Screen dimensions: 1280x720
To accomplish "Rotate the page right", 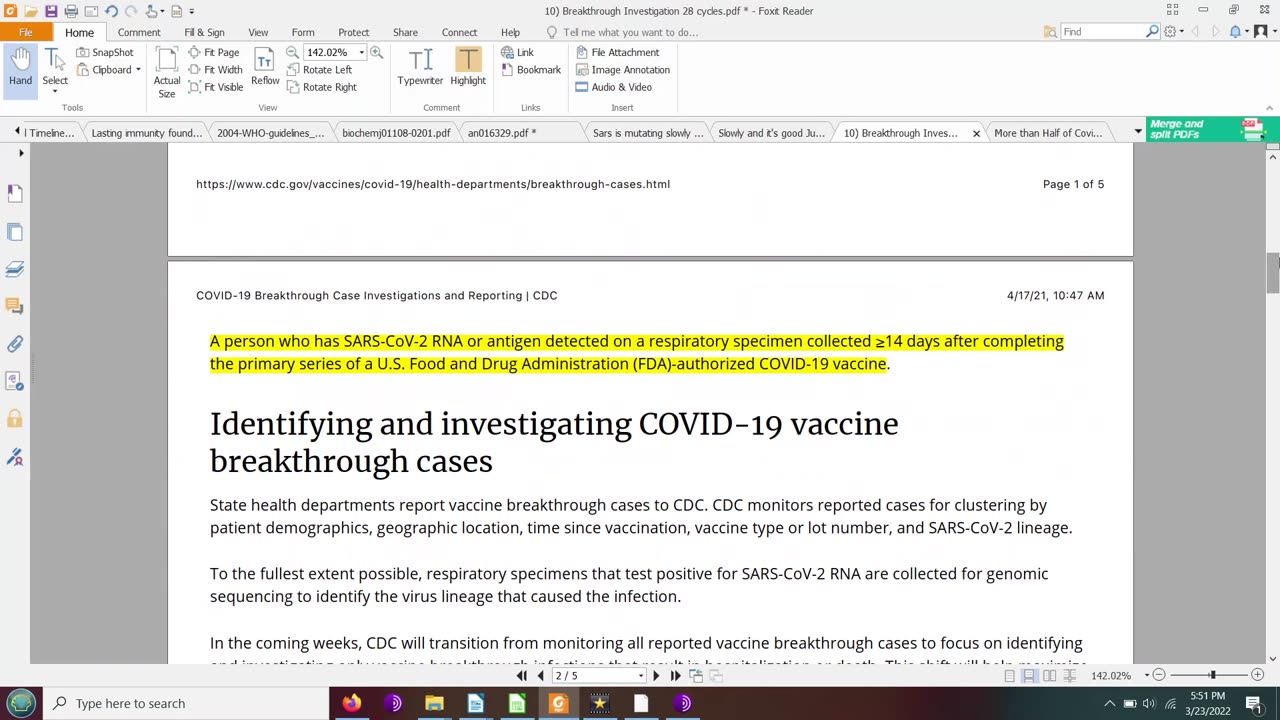I will click(x=321, y=87).
